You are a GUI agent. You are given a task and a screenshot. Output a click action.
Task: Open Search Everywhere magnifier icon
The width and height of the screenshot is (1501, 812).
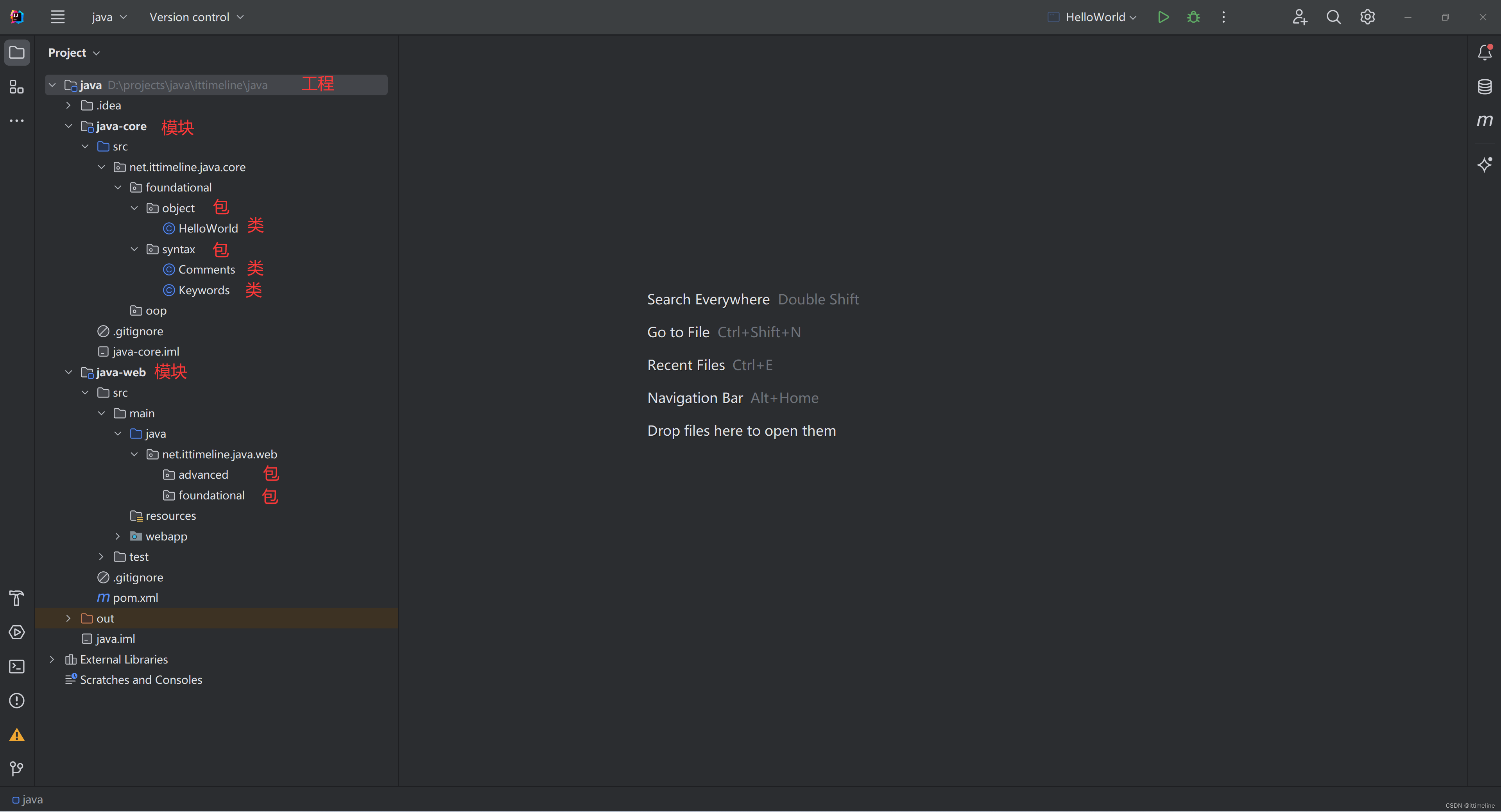tap(1333, 17)
